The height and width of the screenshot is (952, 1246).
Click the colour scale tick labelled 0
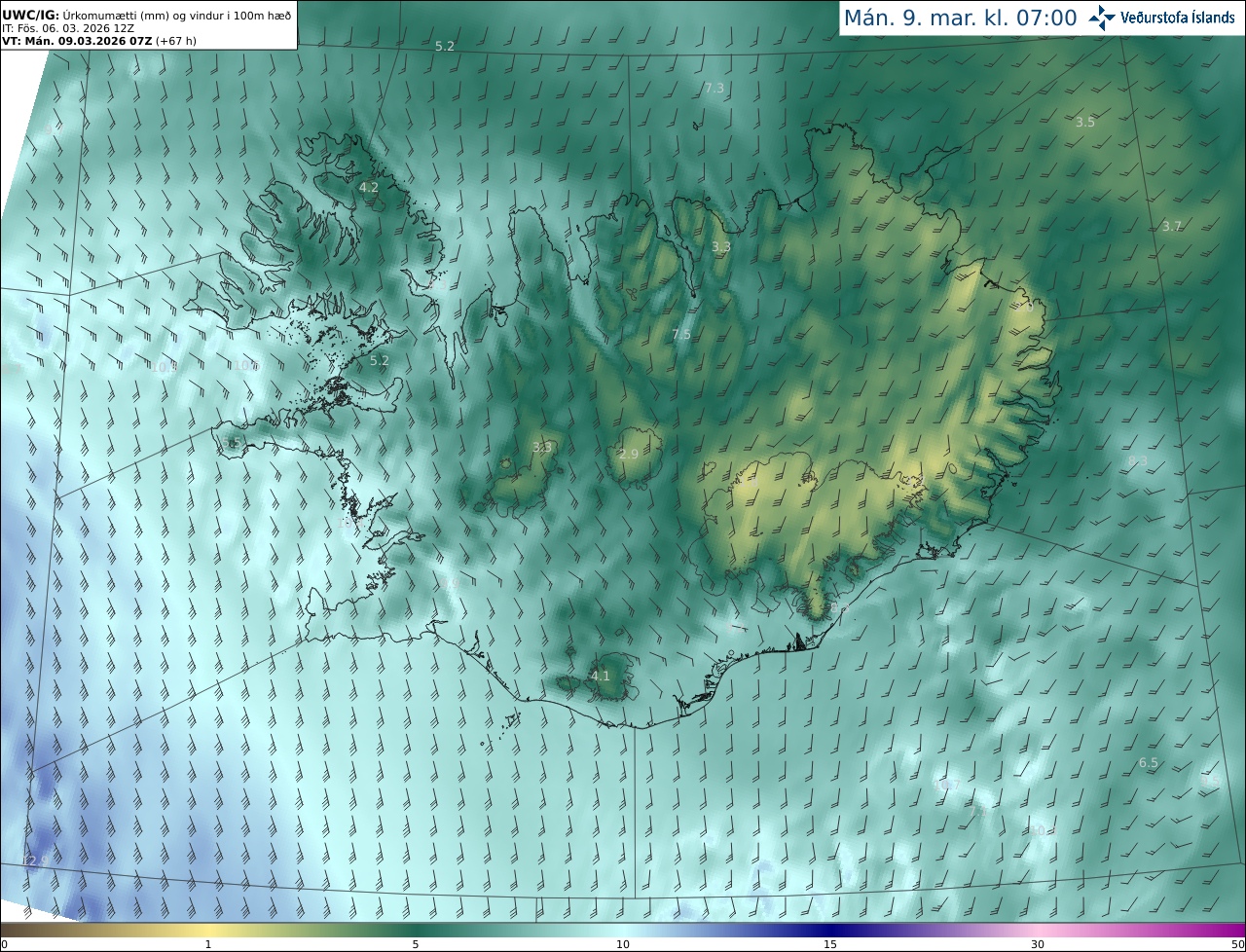click(x=4, y=944)
